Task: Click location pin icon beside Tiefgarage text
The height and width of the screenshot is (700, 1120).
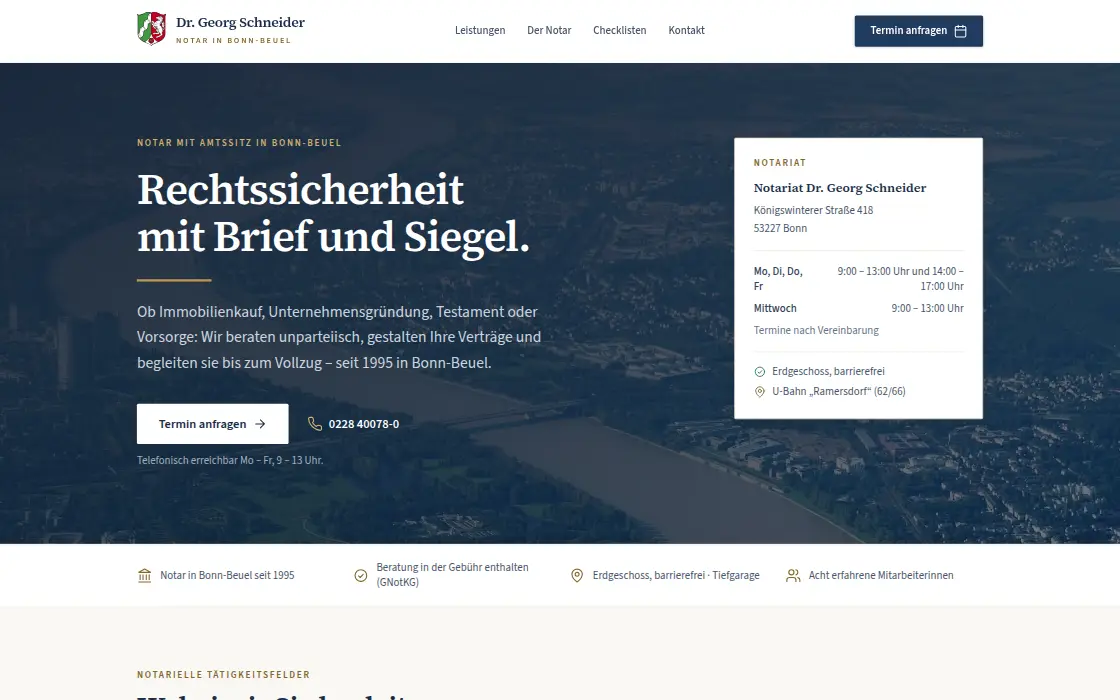Action: point(576,575)
